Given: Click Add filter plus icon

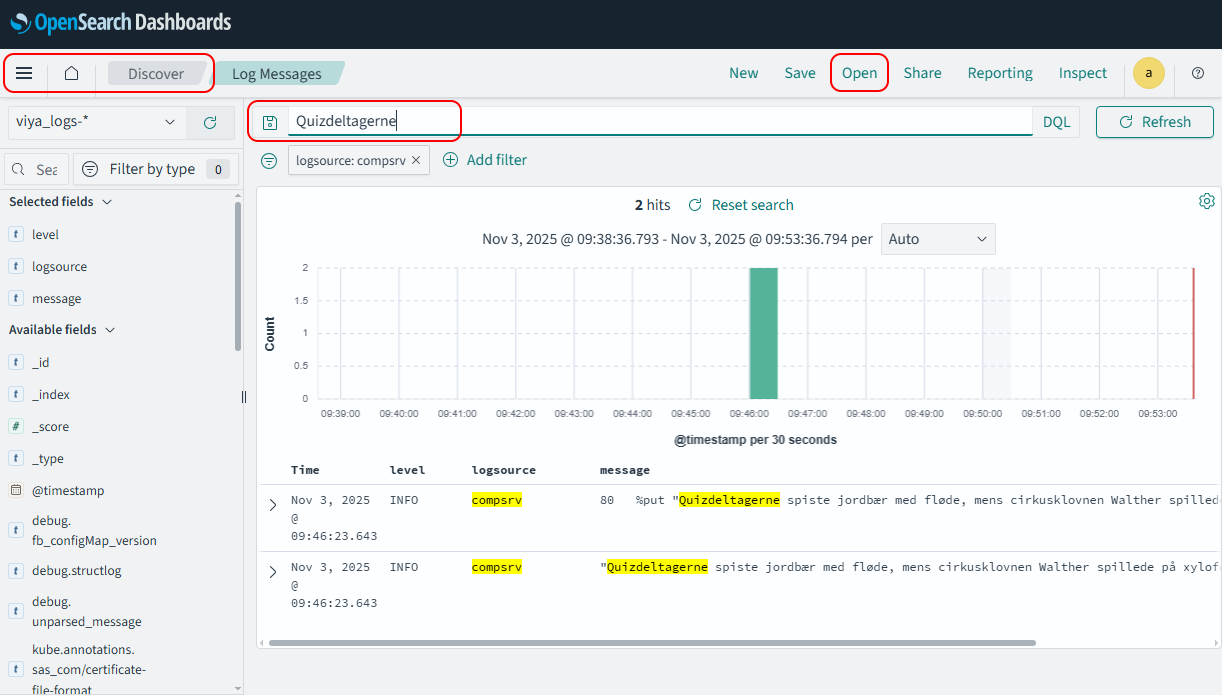Looking at the screenshot, I should pos(451,159).
